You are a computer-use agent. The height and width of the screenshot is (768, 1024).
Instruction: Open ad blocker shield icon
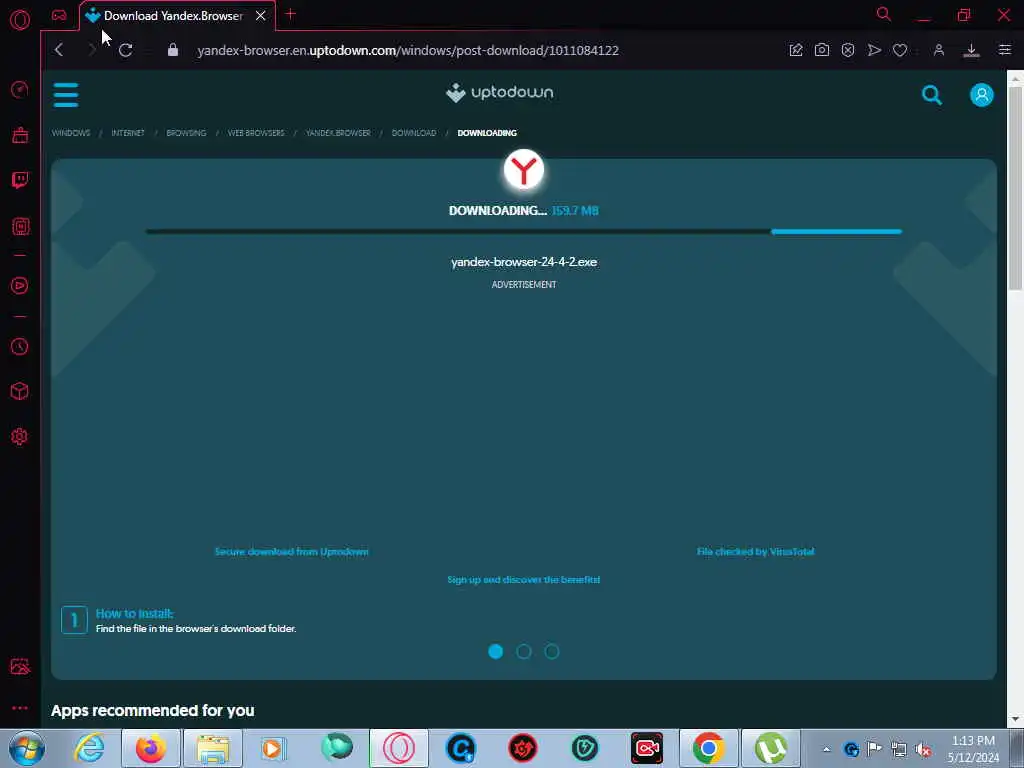848,50
